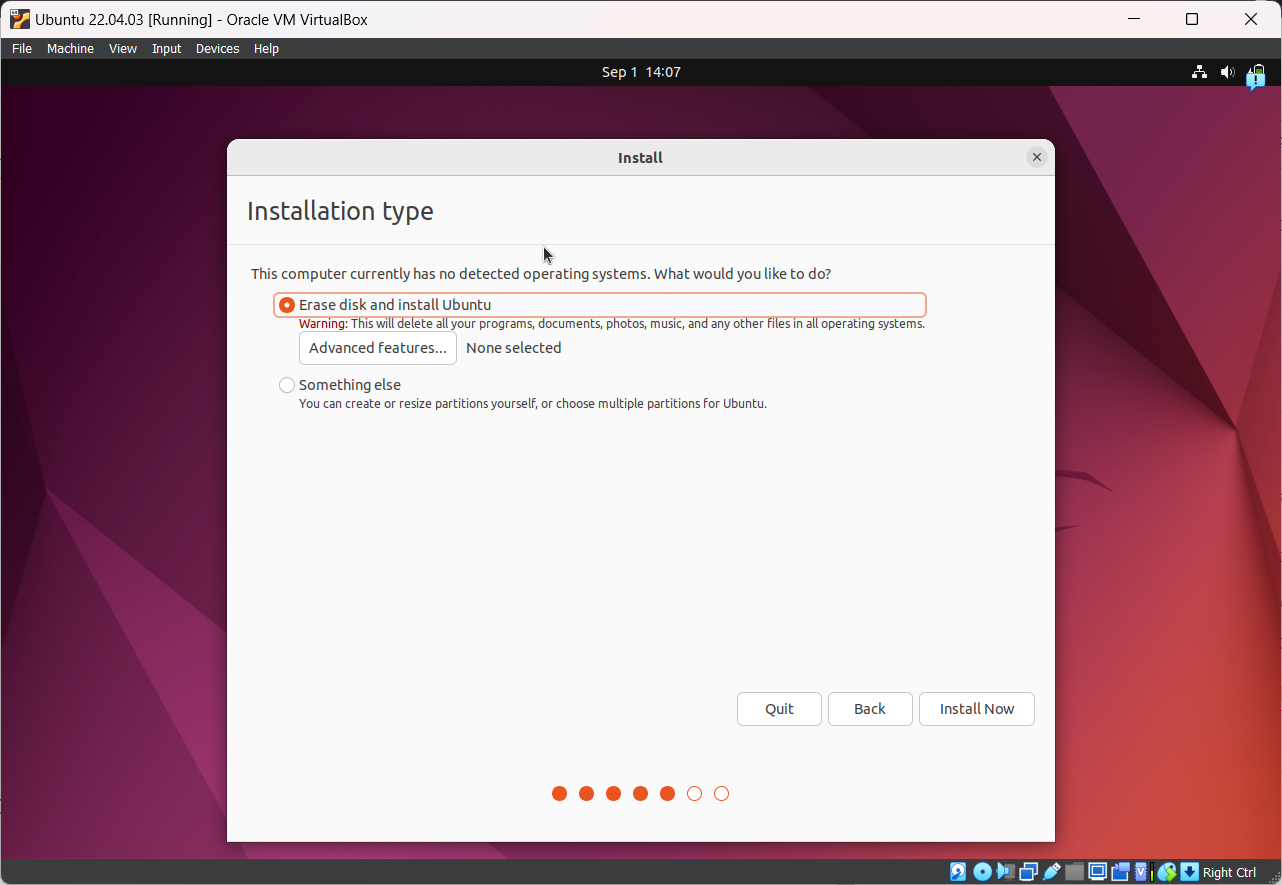Open the Input menu

click(x=167, y=48)
